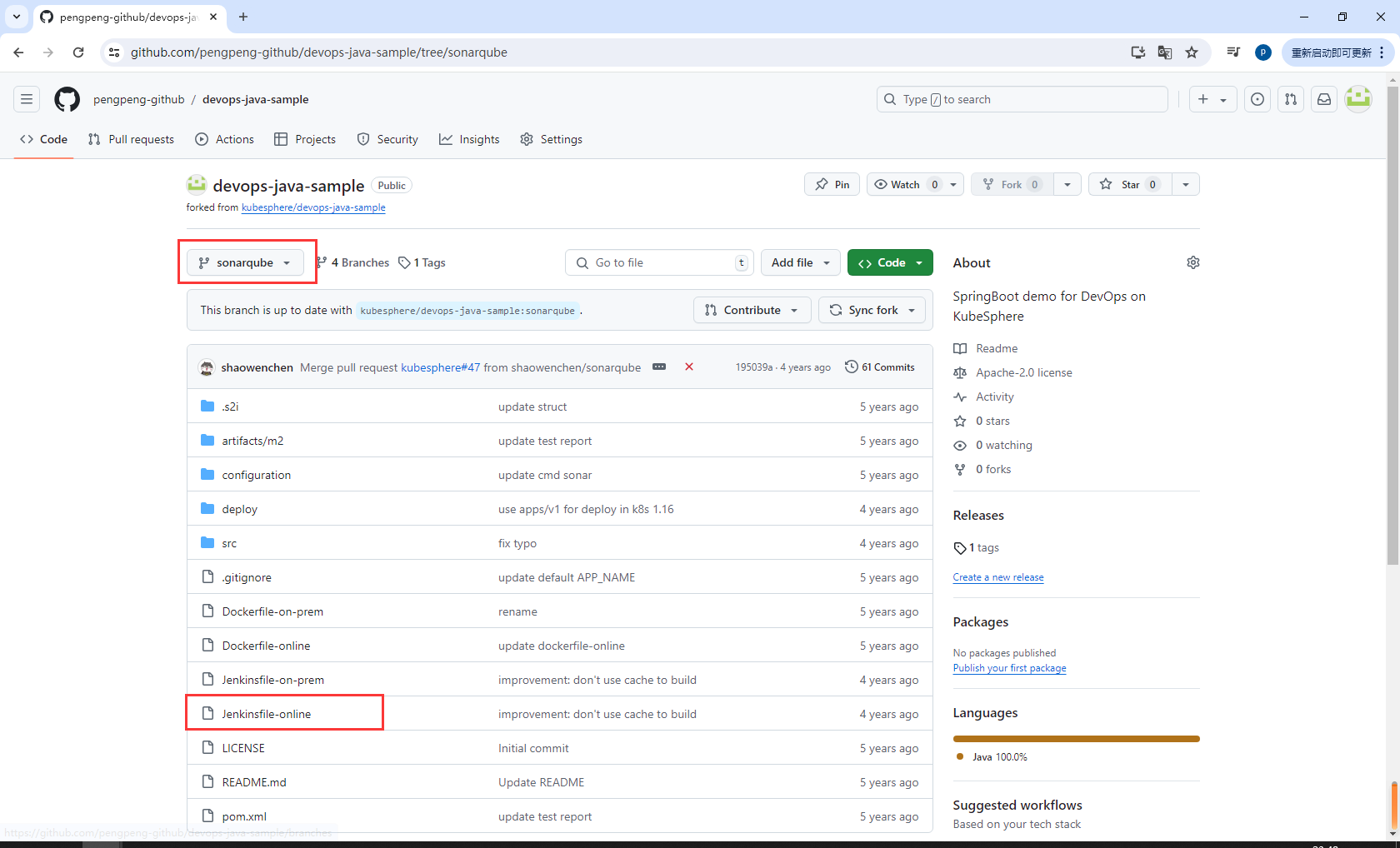Open the Actions tab
This screenshot has width=1400, height=848.
pyautogui.click(x=224, y=139)
